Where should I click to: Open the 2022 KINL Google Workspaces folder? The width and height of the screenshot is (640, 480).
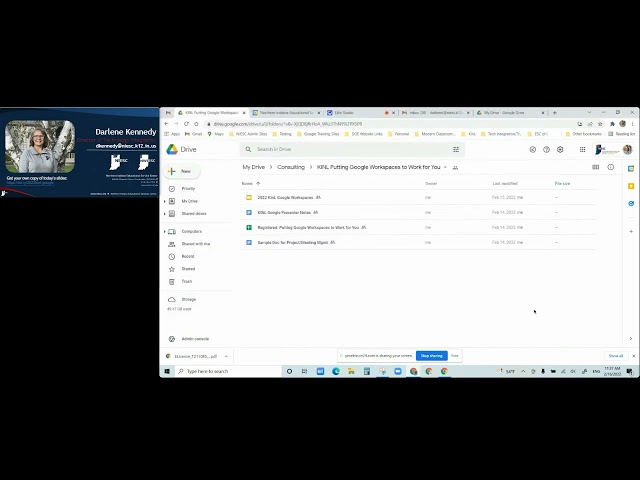[285, 198]
